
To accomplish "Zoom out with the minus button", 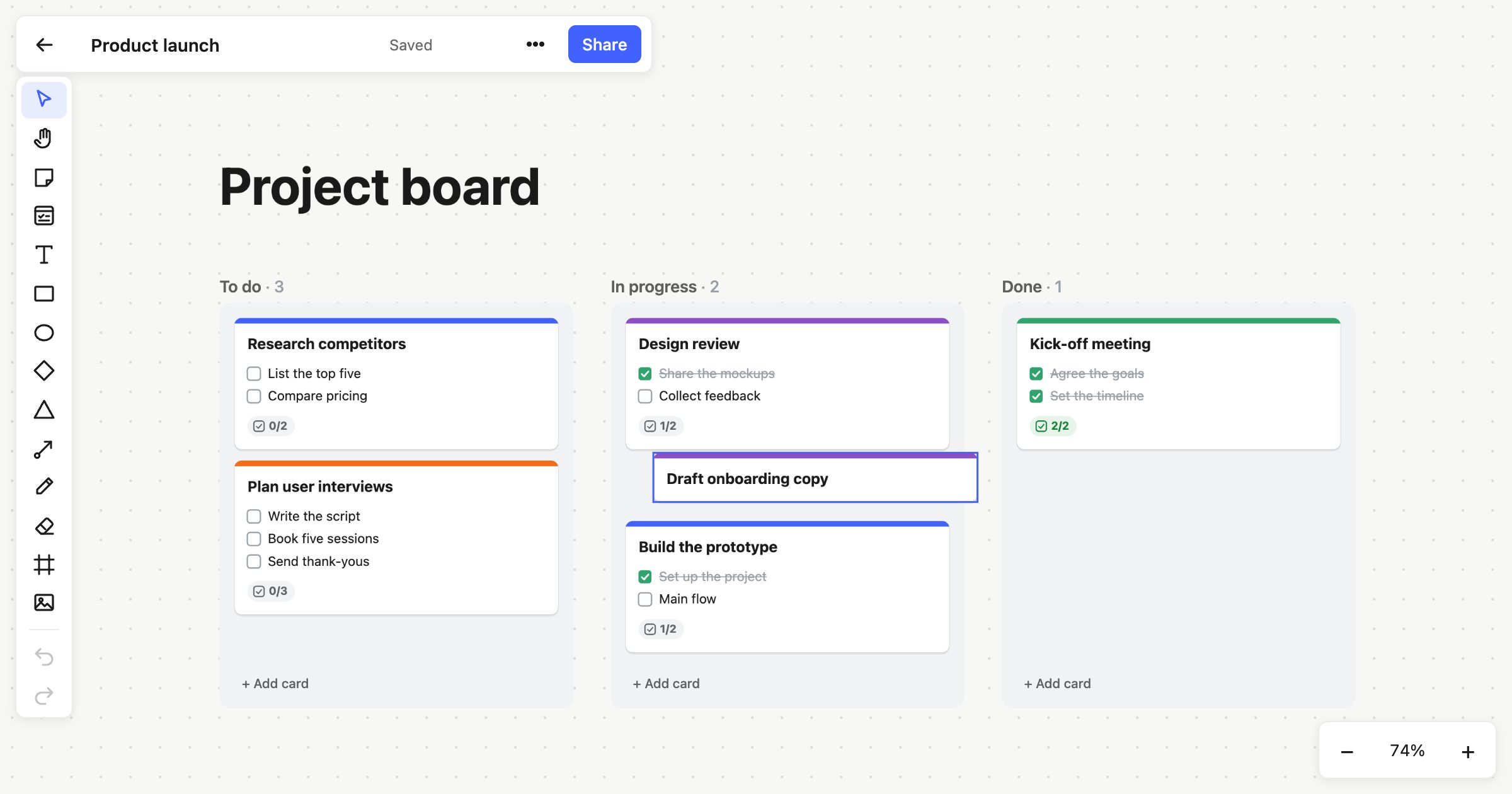I will tap(1347, 751).
